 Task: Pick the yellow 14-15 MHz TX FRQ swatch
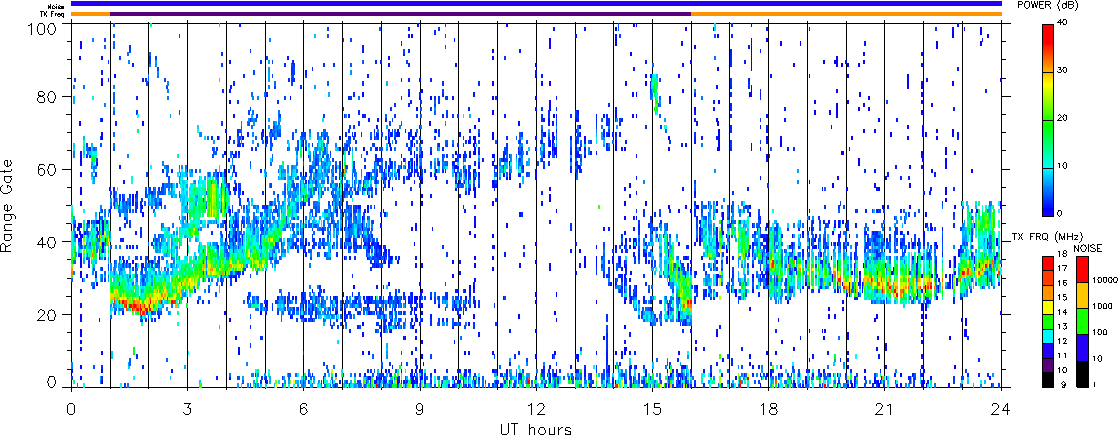click(1048, 307)
